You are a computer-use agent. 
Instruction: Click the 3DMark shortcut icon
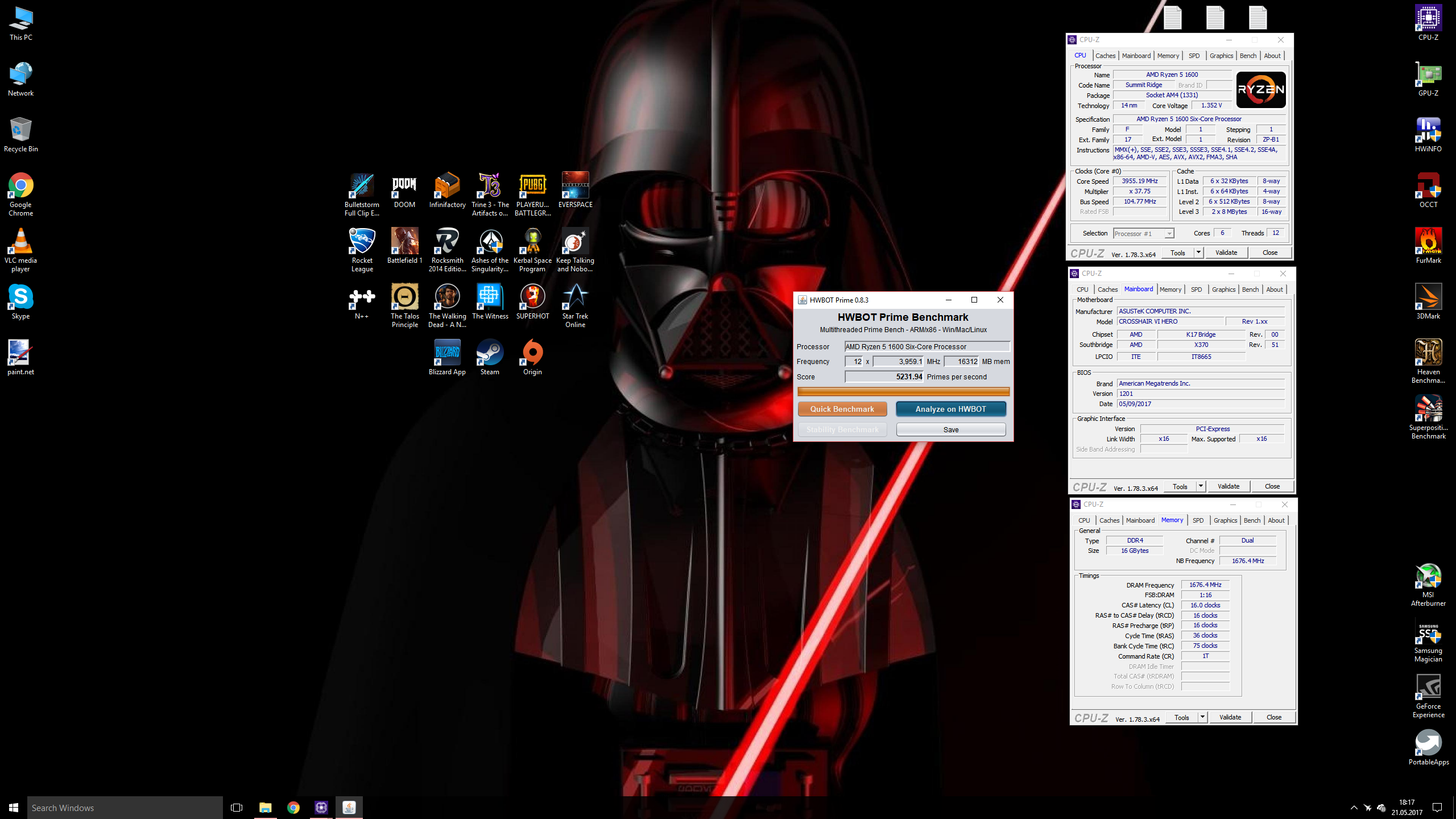click(x=1428, y=301)
